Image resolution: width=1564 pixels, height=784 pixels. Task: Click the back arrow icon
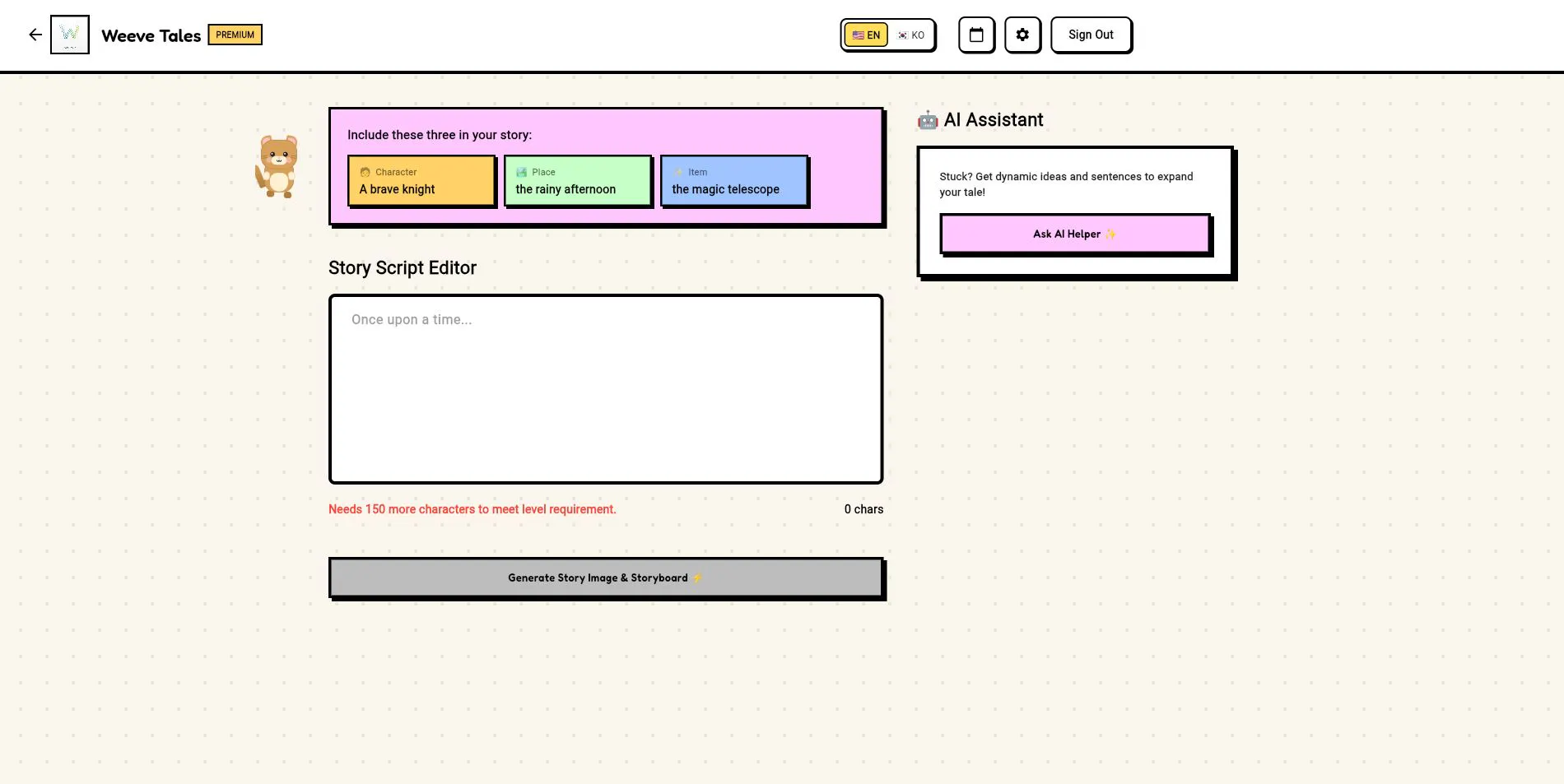(x=35, y=35)
